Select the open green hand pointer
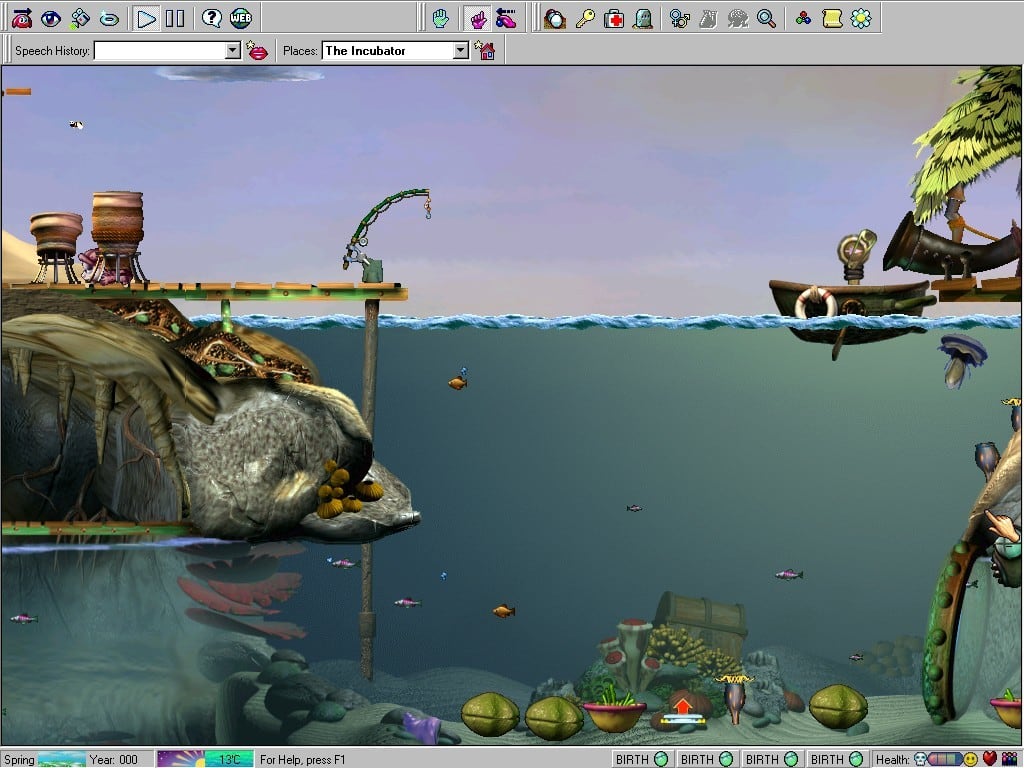 440,18
